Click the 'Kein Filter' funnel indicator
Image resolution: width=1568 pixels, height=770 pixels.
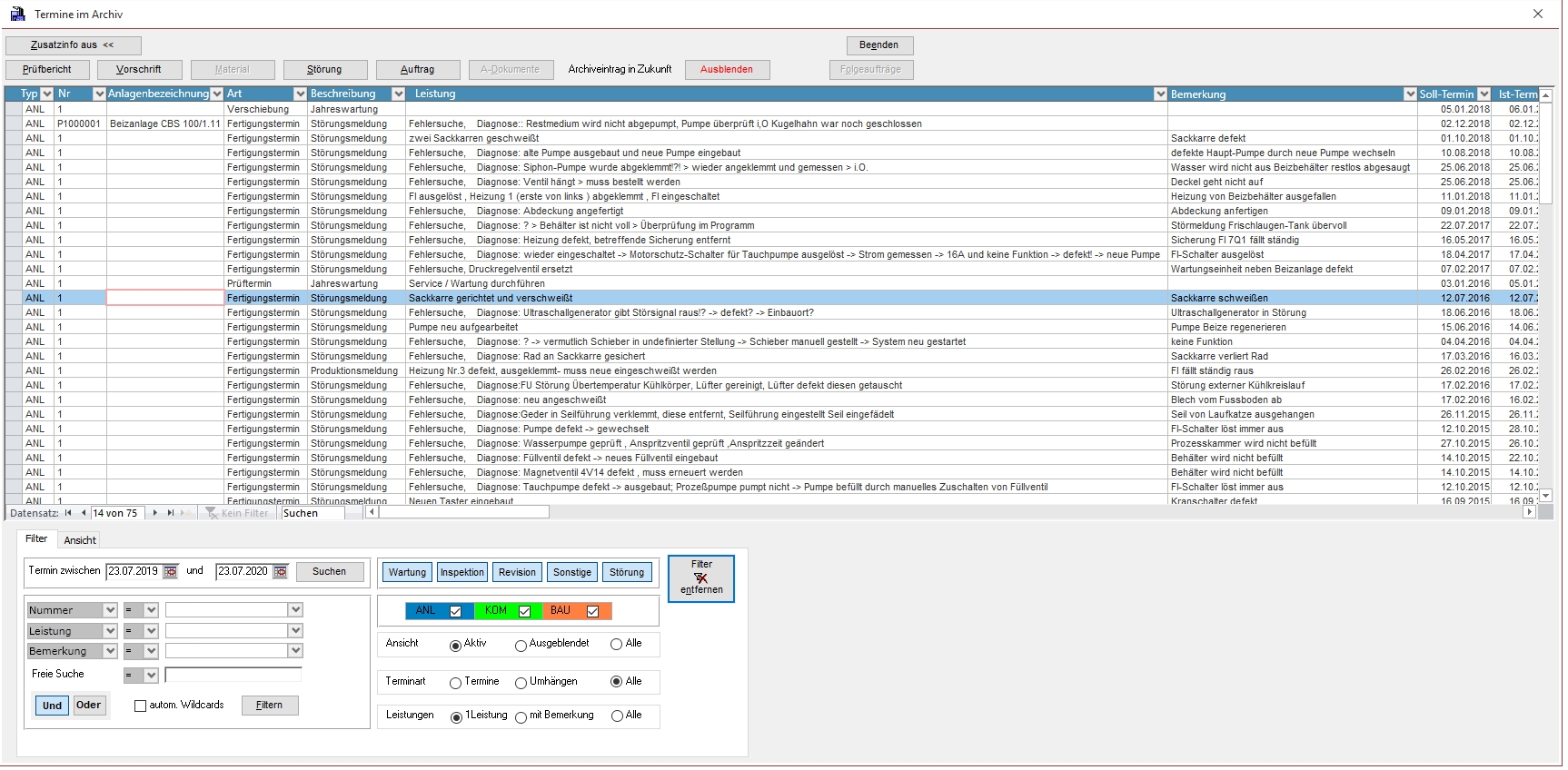pyautogui.click(x=237, y=513)
